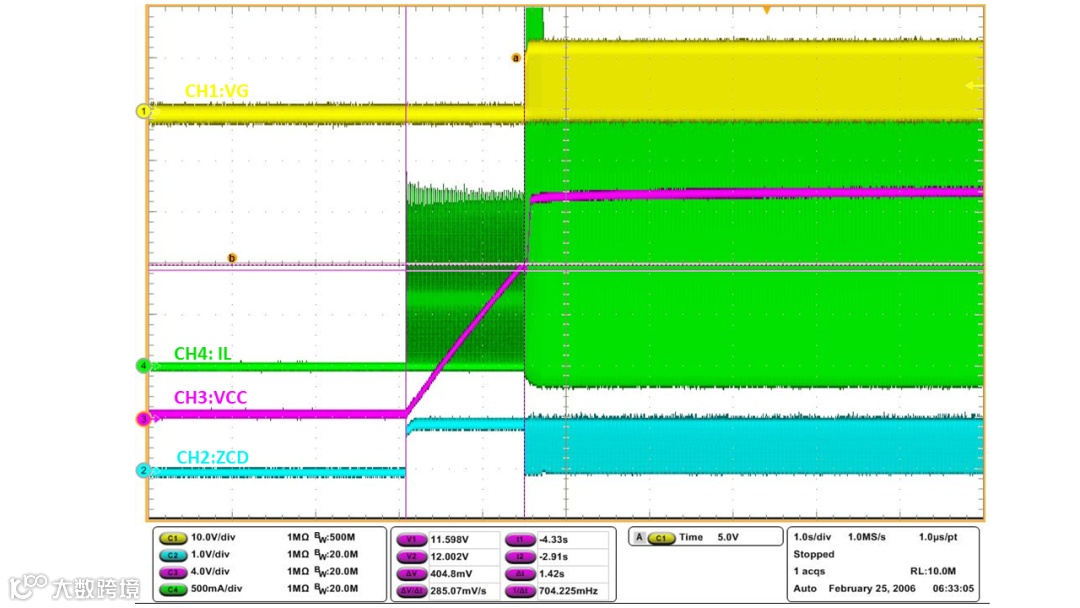Click the C1 trigger source badge next to Time
Viewport: 1080px width, 608px height.
[x=661, y=538]
